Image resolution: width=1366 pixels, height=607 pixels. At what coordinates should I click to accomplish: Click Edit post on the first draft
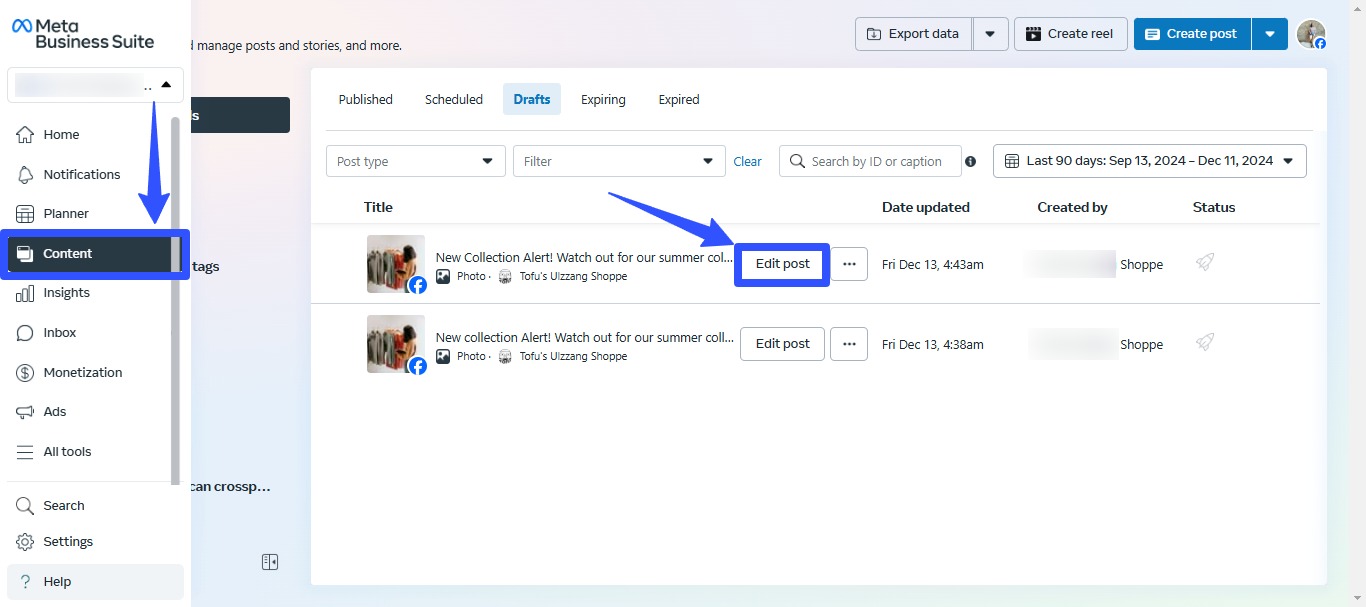782,264
